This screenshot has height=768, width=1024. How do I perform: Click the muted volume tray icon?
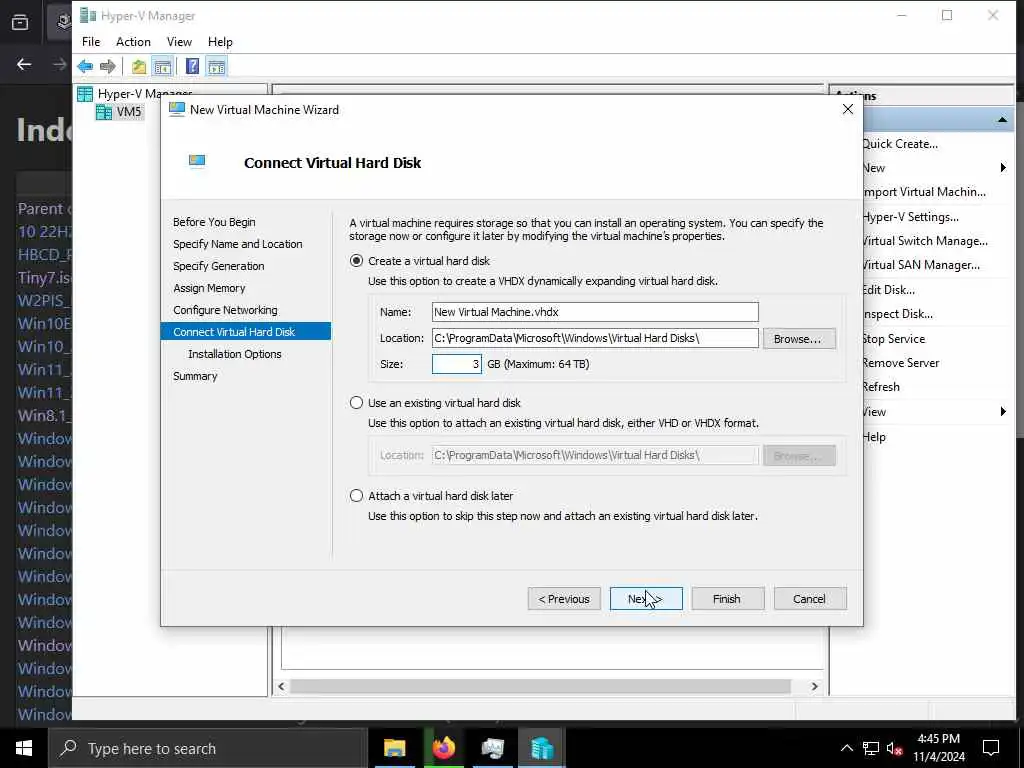coord(895,748)
